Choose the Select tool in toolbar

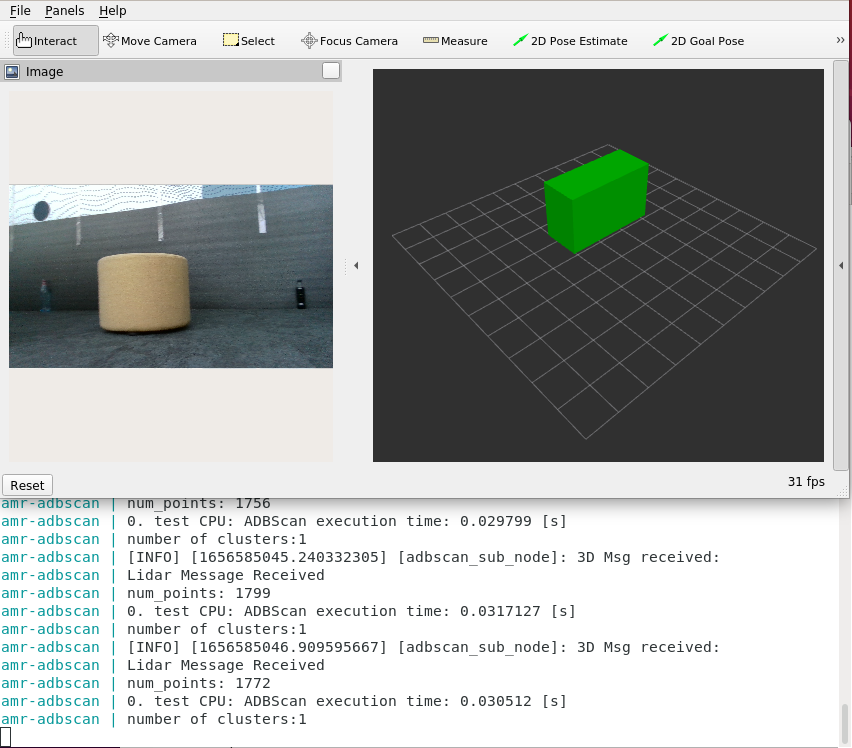click(x=248, y=41)
